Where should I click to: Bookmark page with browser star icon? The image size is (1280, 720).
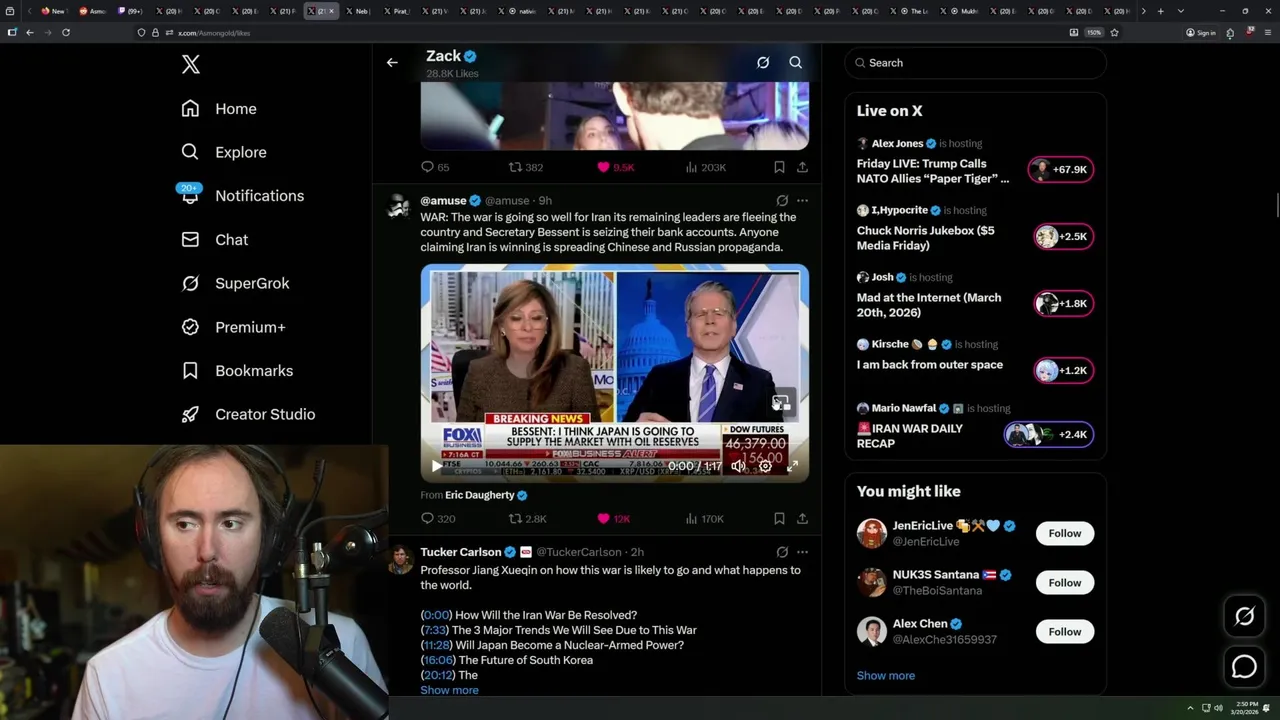pos(1114,32)
